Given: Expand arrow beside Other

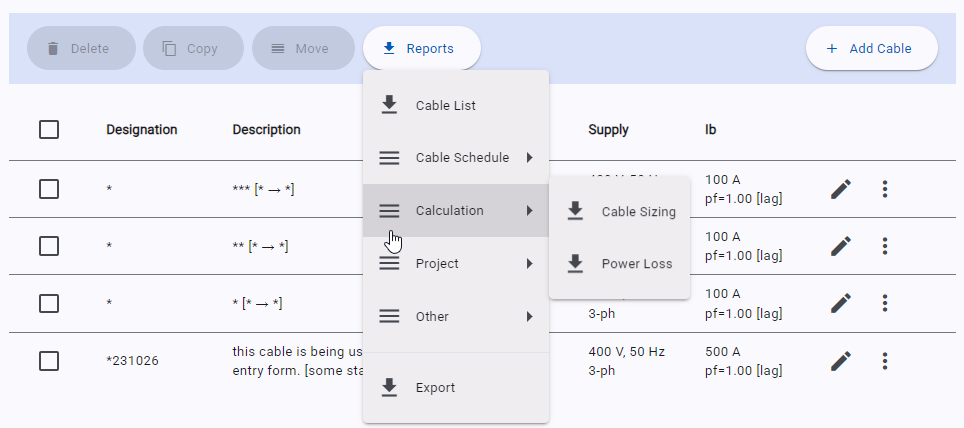Looking at the screenshot, I should tap(529, 316).
